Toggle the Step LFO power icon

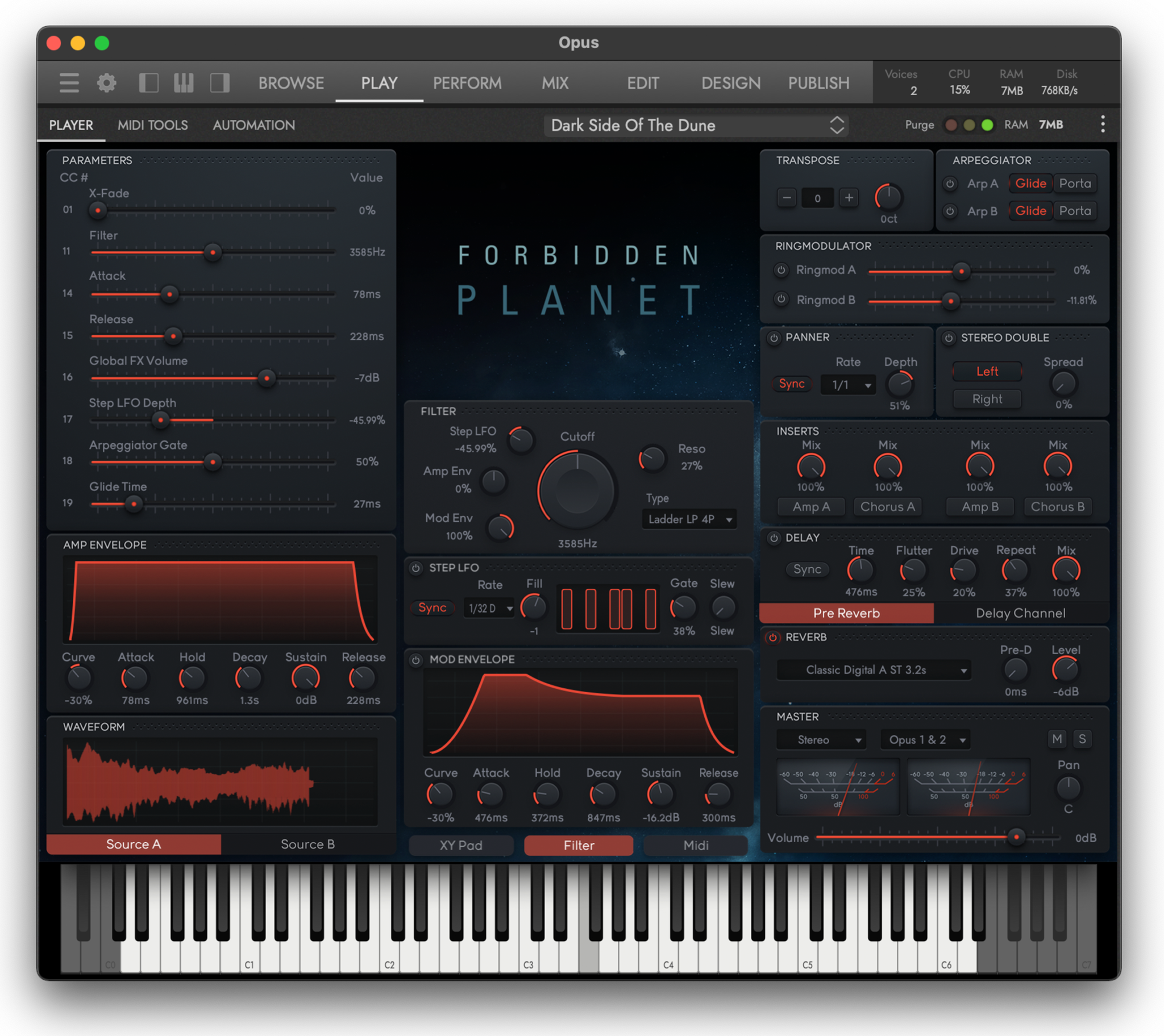pyautogui.click(x=415, y=568)
